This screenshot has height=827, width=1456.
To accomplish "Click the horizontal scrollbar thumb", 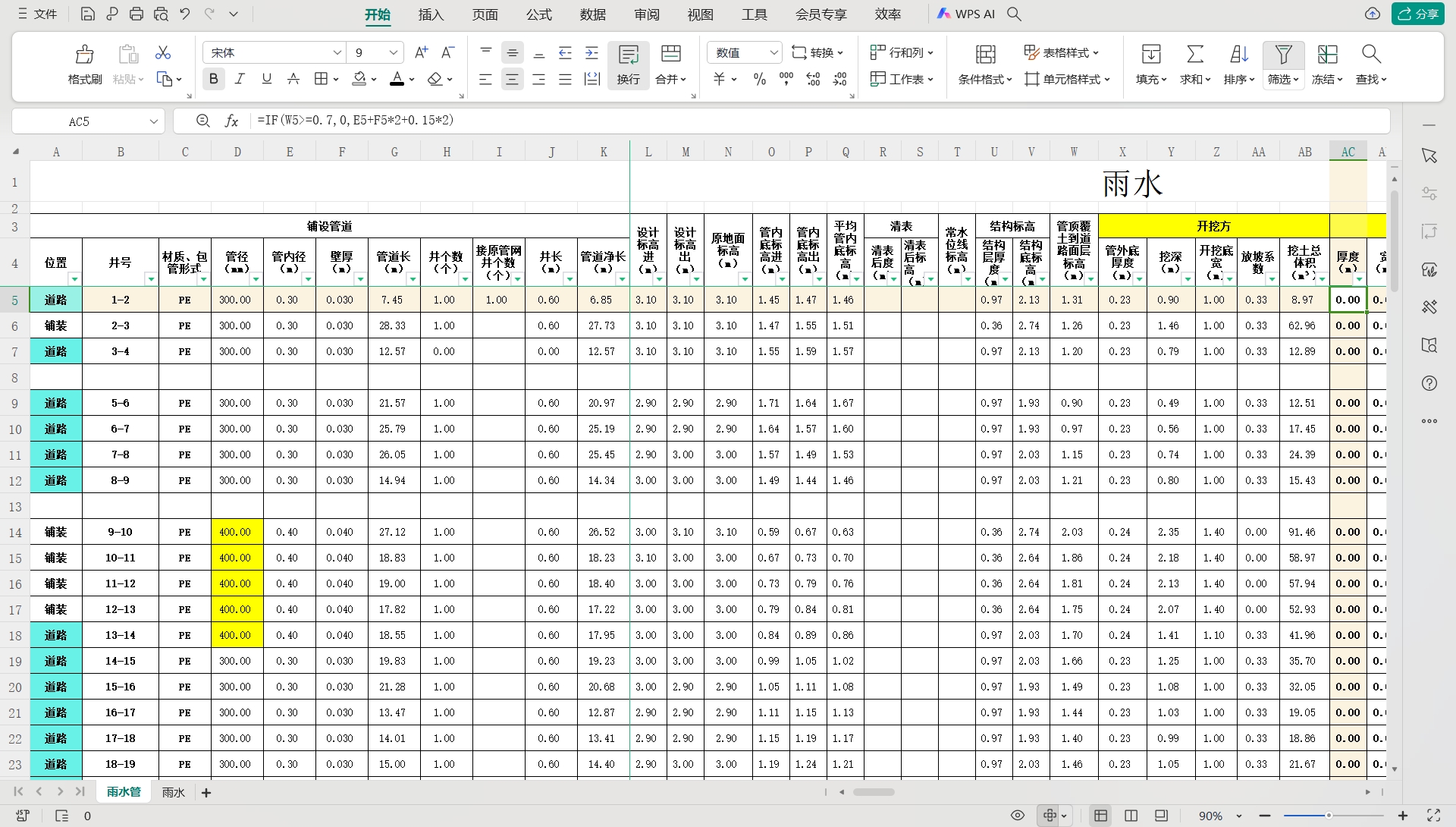I will 874,792.
